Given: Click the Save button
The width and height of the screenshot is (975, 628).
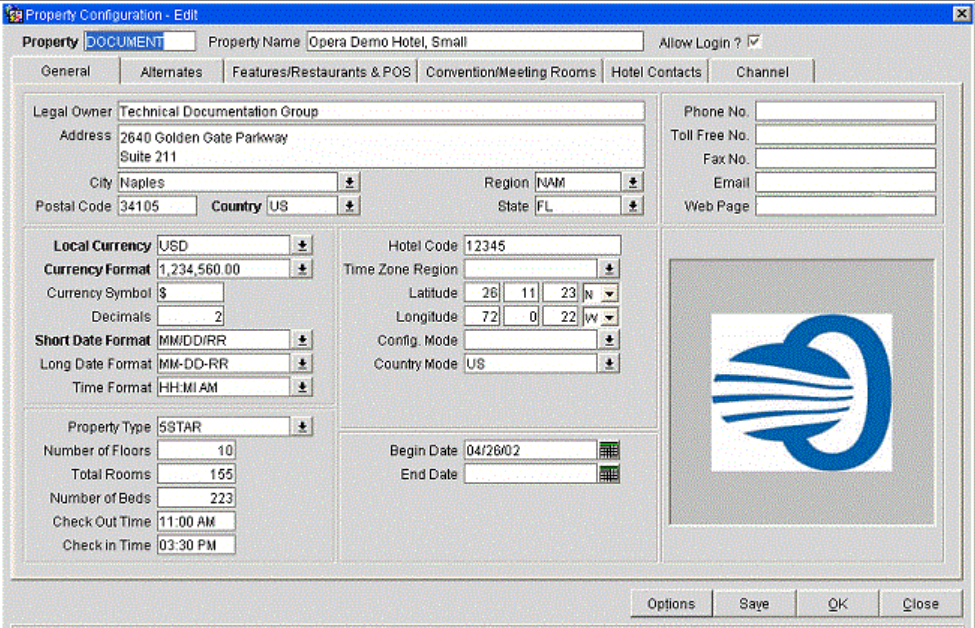Looking at the screenshot, I should tap(753, 604).
